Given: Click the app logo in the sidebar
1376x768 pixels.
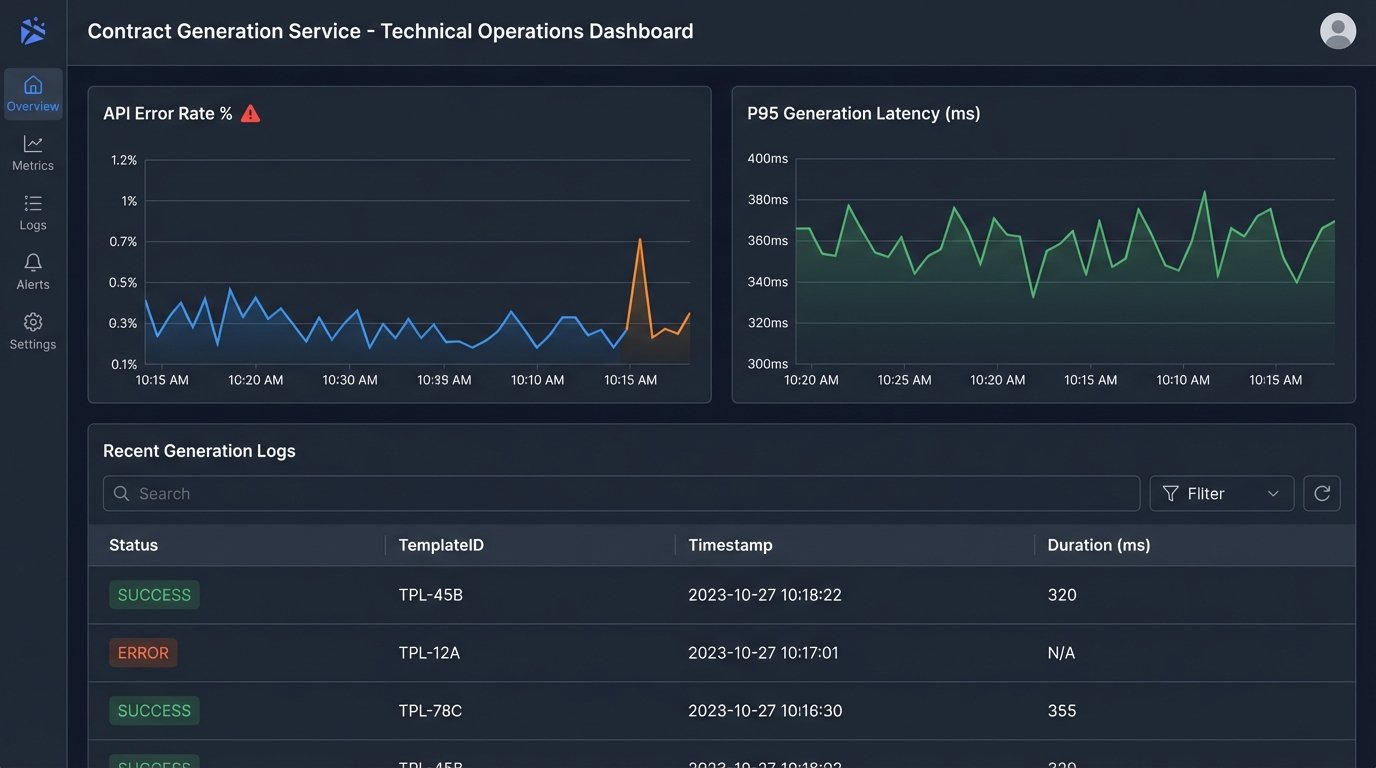Looking at the screenshot, I should [33, 31].
